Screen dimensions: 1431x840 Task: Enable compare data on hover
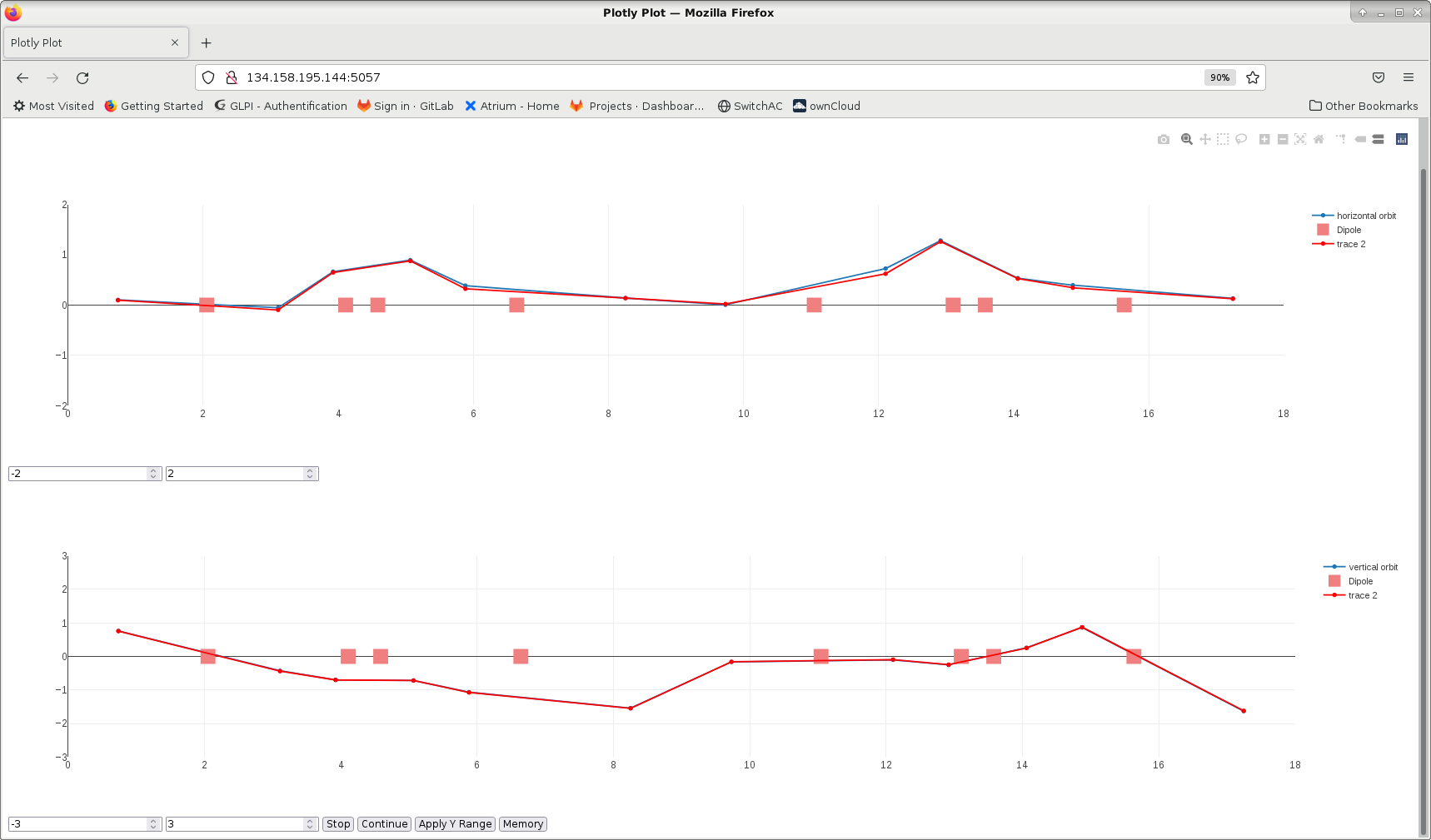[x=1379, y=139]
